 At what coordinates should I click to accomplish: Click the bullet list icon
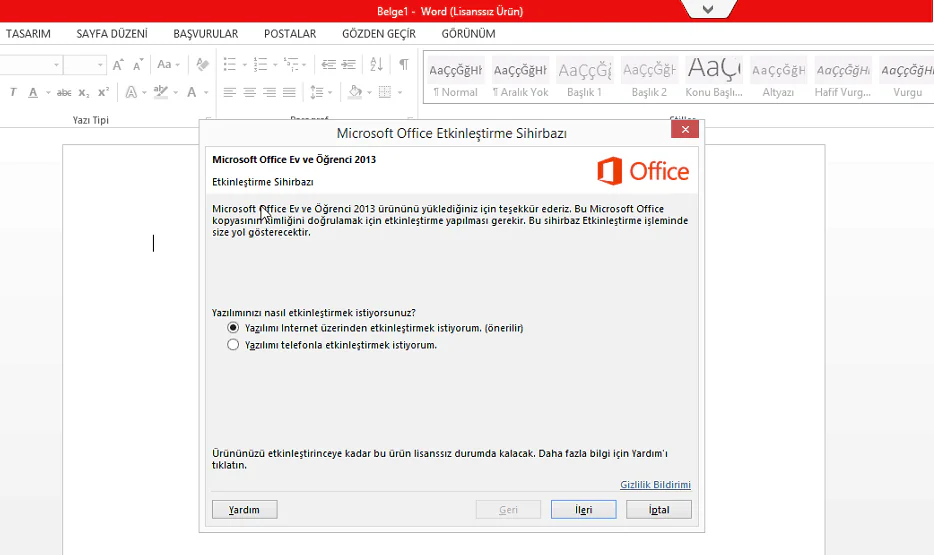[230, 64]
